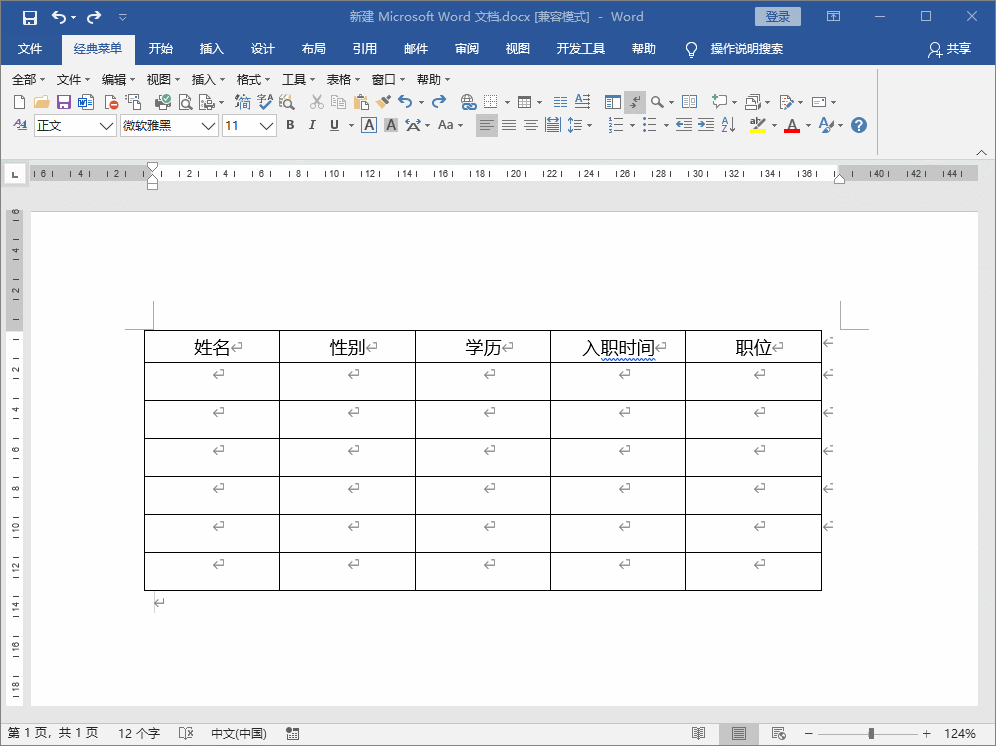The image size is (996, 746).
Task: Click the Decrease Indent icon
Action: click(x=683, y=125)
